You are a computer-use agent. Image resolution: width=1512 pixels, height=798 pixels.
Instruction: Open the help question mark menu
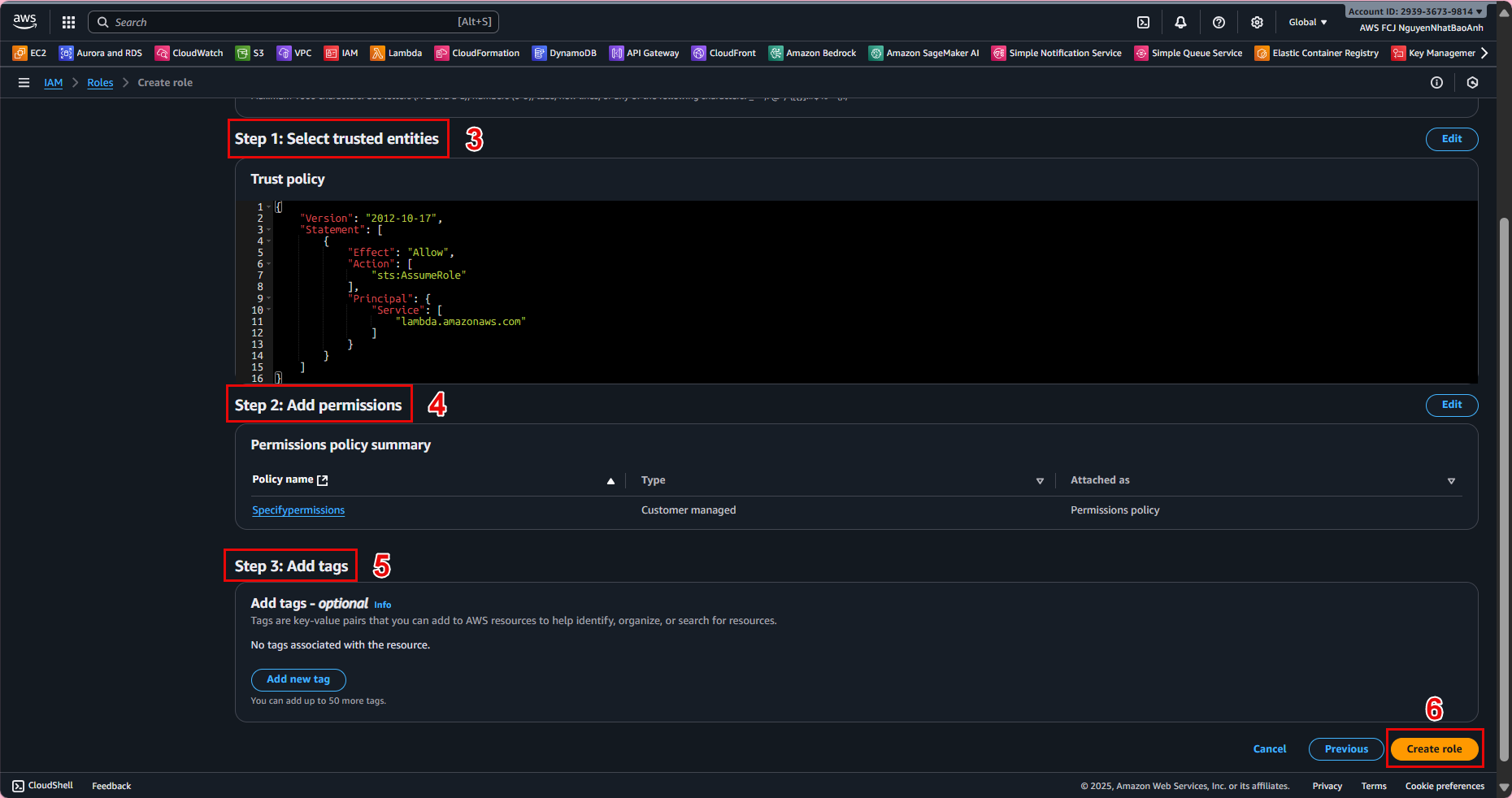pyautogui.click(x=1219, y=23)
